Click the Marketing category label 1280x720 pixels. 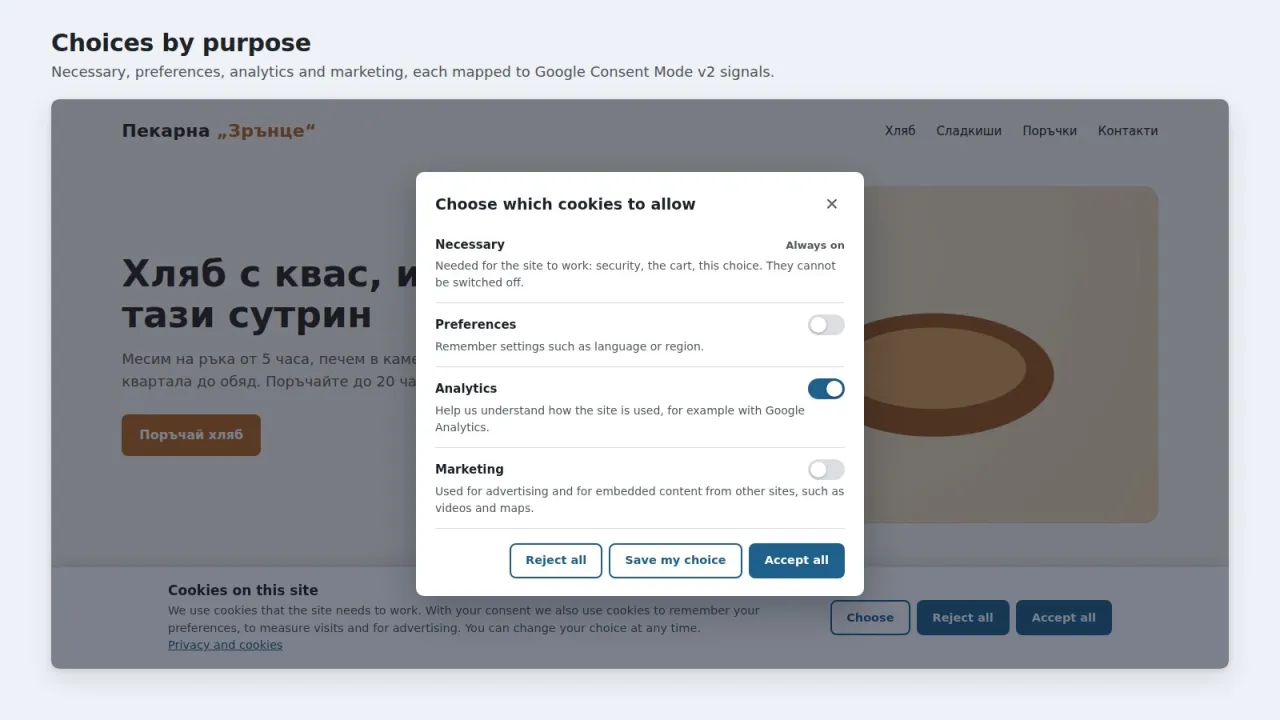coord(469,470)
